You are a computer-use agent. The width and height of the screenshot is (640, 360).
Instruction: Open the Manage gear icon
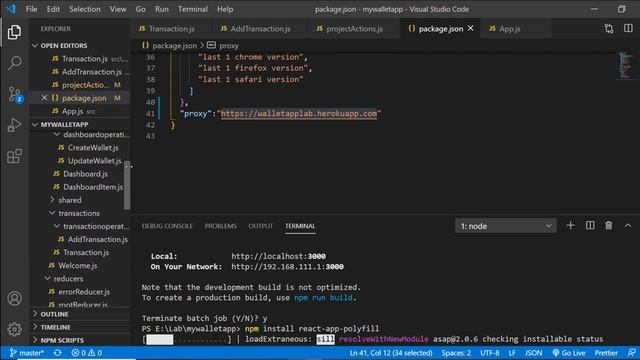click(x=15, y=329)
